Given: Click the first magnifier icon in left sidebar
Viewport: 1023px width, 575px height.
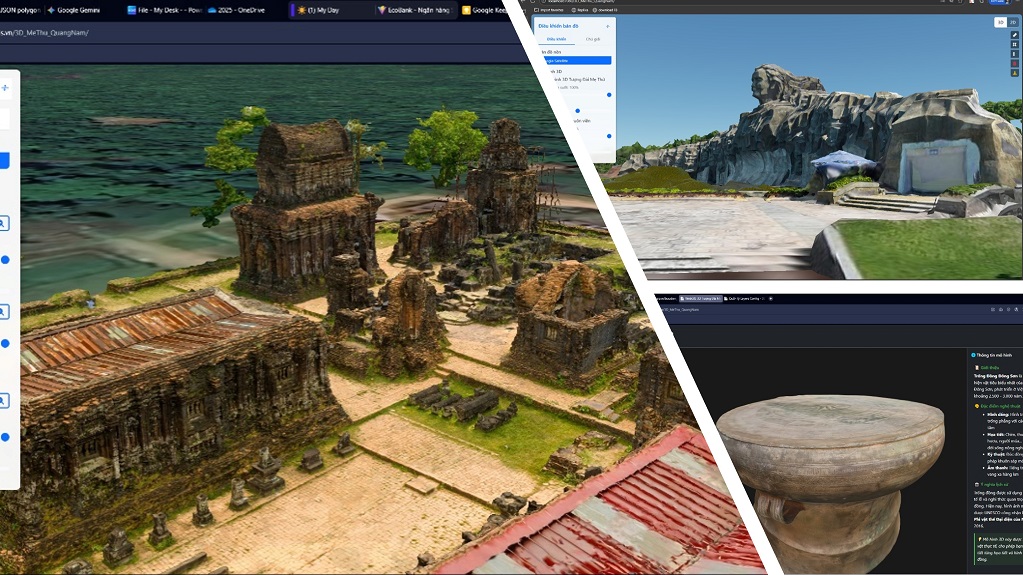Looking at the screenshot, I should pyautogui.click(x=3, y=224).
